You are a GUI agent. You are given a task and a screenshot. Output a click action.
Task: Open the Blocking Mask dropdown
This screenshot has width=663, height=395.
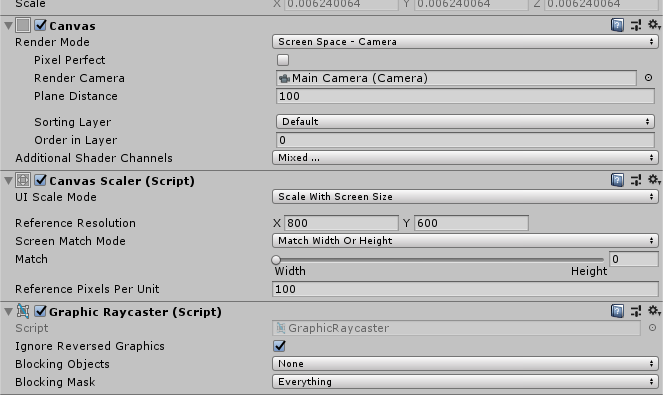coord(465,382)
